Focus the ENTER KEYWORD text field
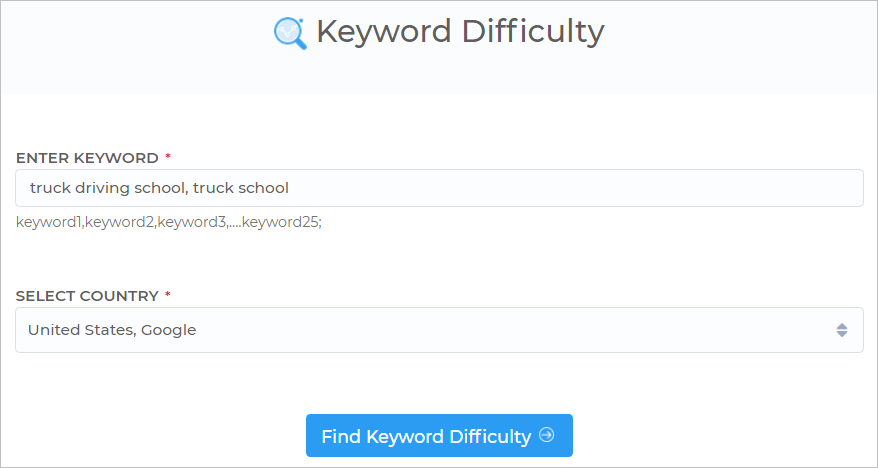The width and height of the screenshot is (878, 468). [439, 188]
